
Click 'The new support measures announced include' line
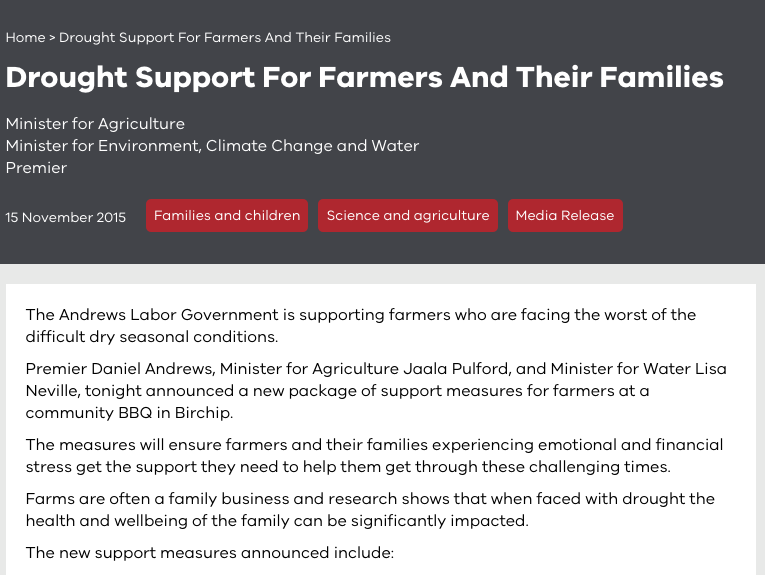209,553
